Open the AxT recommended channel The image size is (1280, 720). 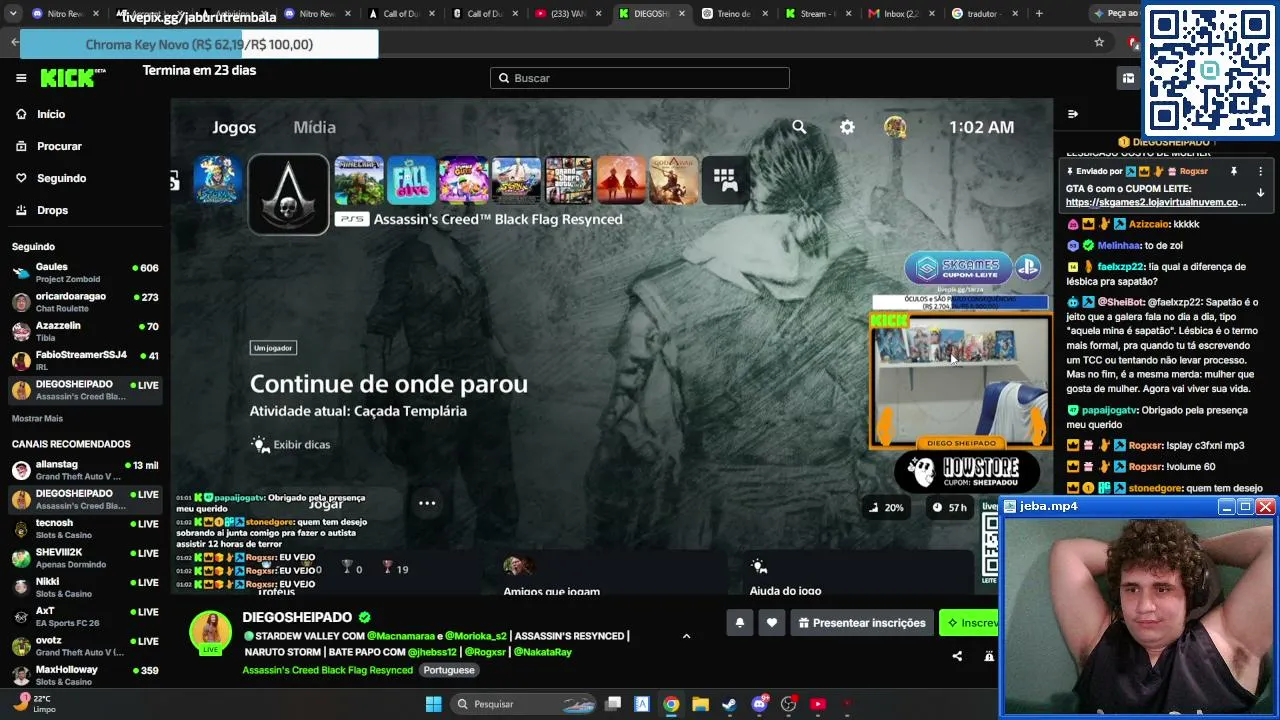pos(85,616)
